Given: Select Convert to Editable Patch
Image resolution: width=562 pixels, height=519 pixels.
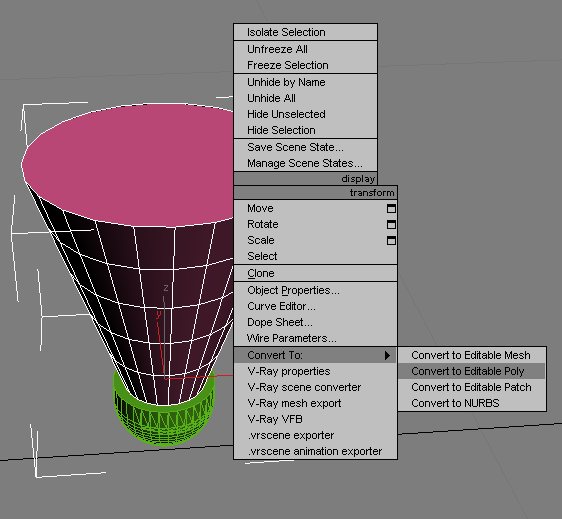Looking at the screenshot, I should (x=471, y=387).
